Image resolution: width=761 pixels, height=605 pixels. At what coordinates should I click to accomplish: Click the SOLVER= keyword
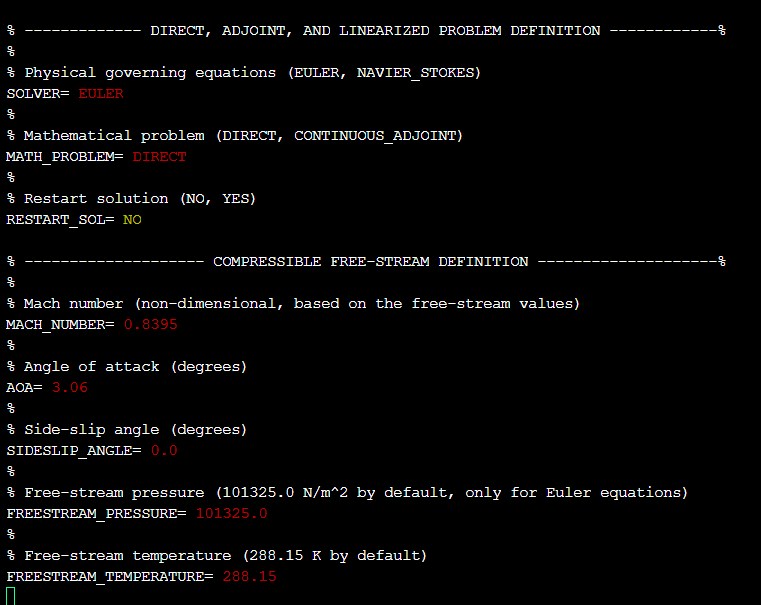tap(38, 93)
